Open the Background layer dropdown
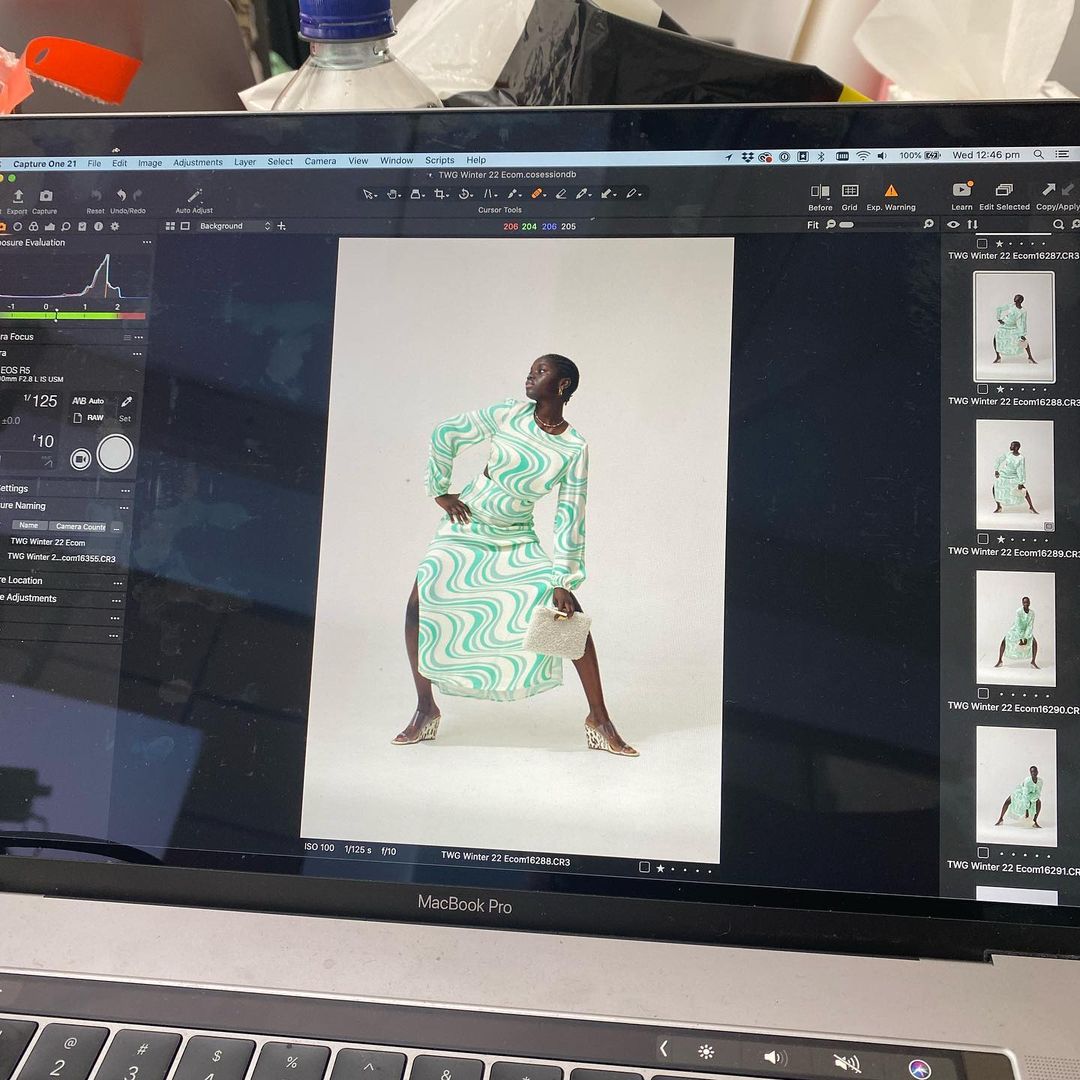The height and width of the screenshot is (1080, 1080). (234, 226)
